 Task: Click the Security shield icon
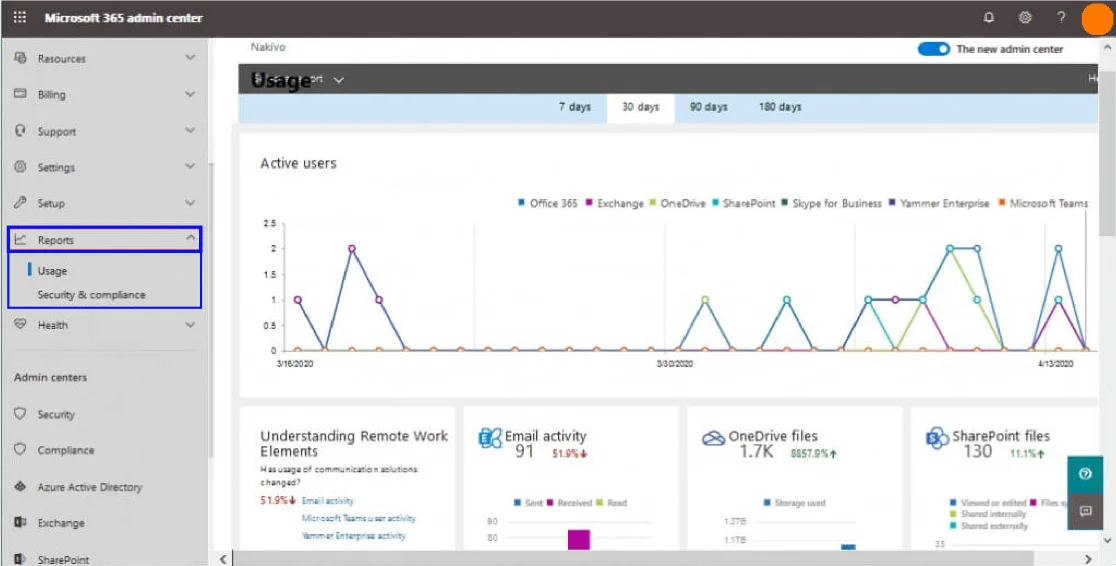click(21, 414)
